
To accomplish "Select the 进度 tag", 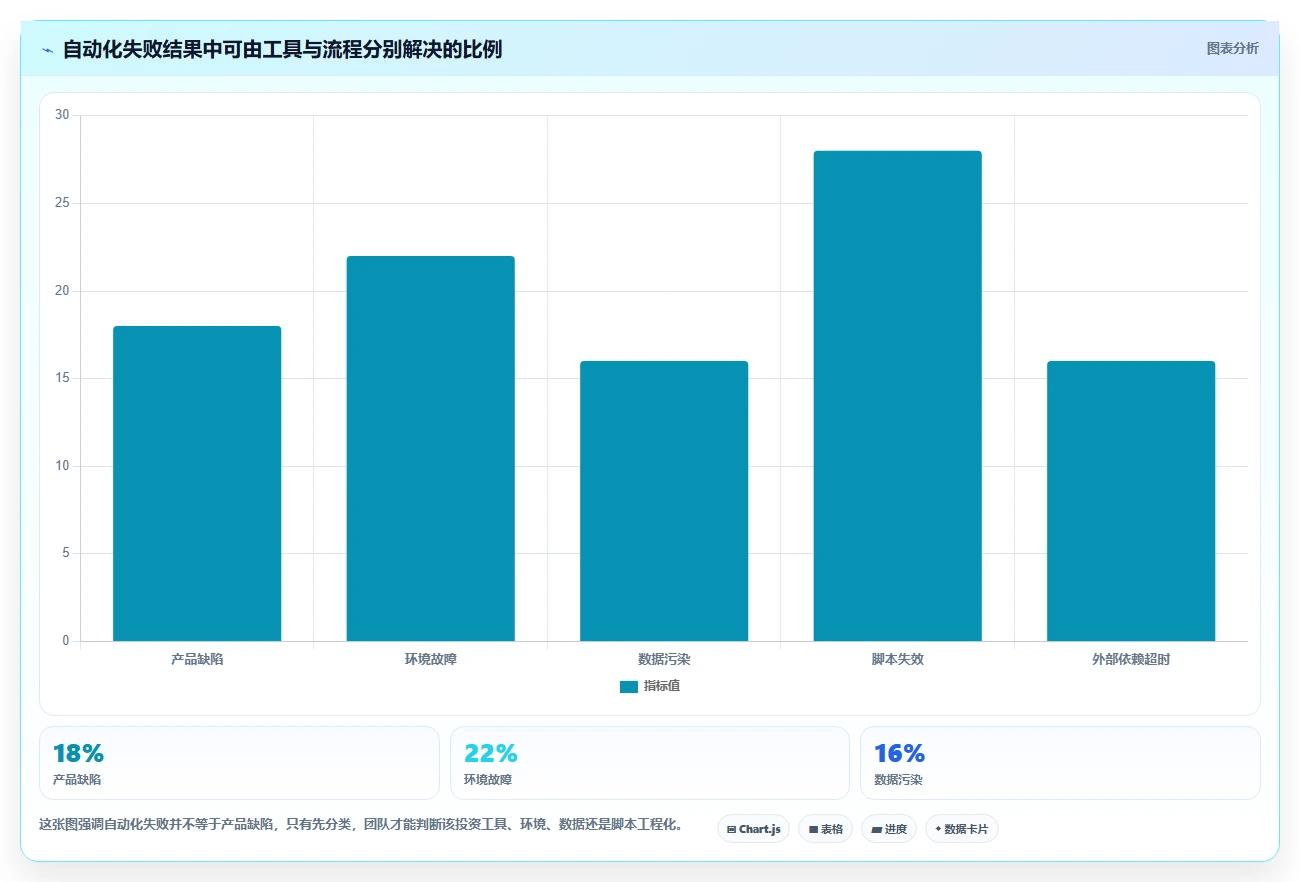I will coord(889,829).
